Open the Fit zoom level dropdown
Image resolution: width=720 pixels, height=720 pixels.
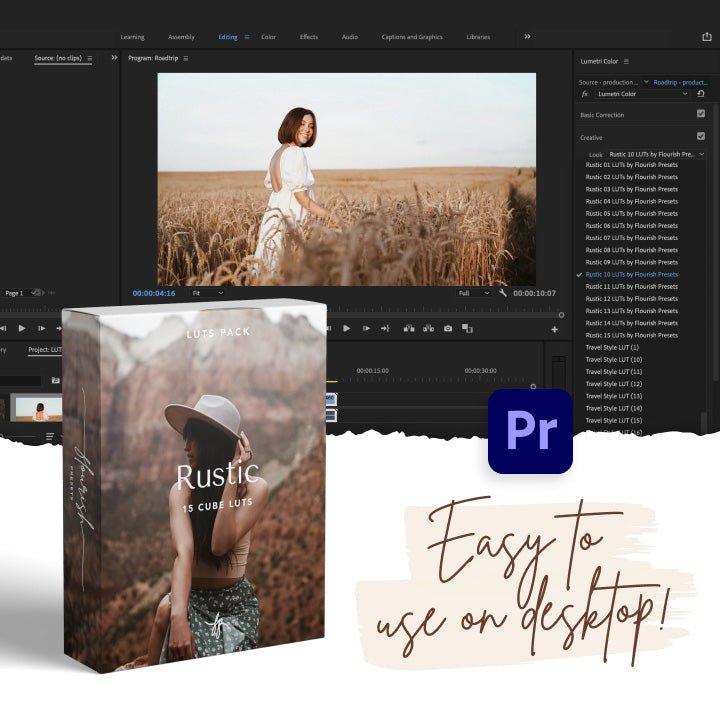(x=208, y=293)
